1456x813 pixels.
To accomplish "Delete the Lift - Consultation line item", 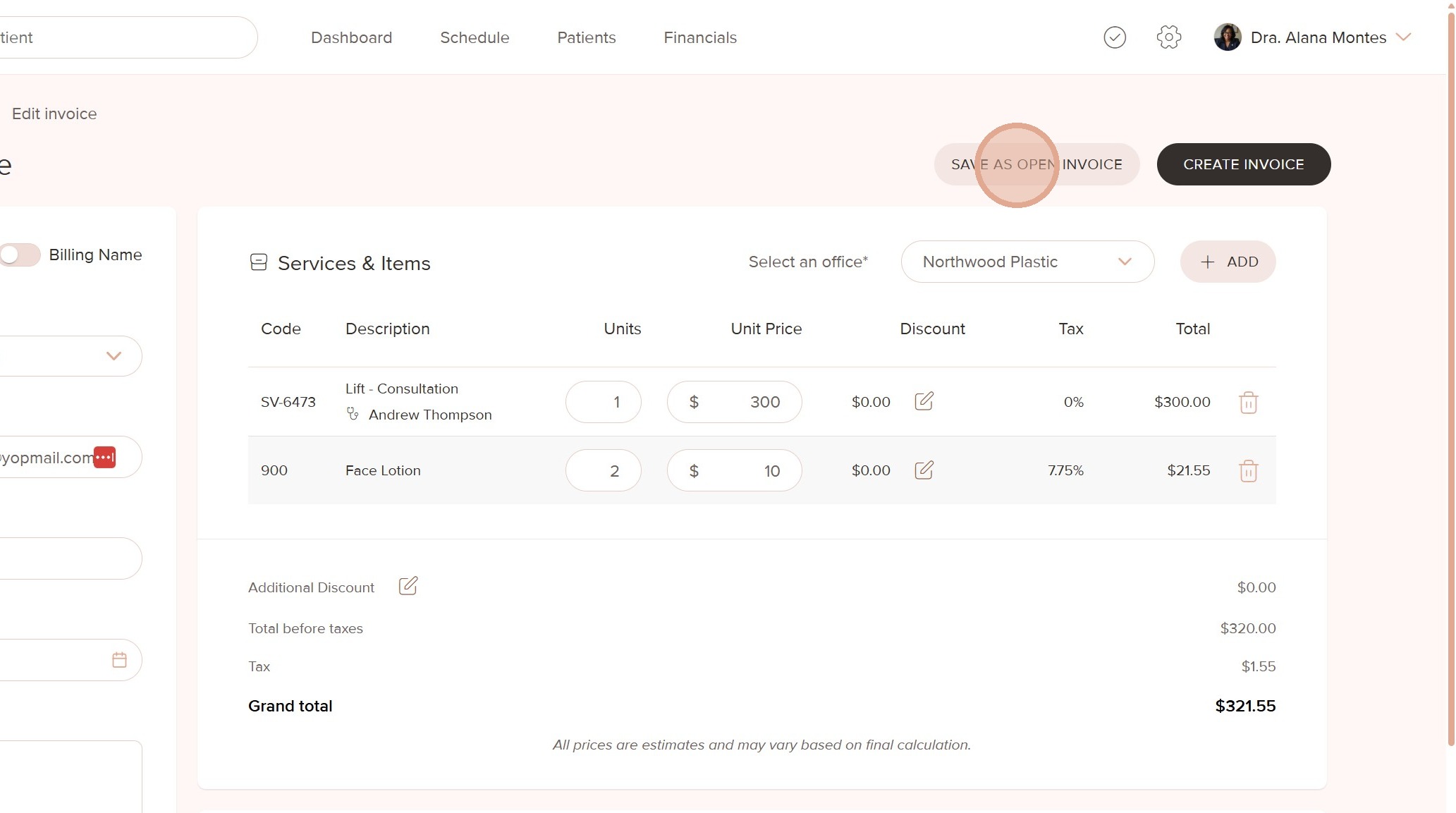I will pos(1248,402).
